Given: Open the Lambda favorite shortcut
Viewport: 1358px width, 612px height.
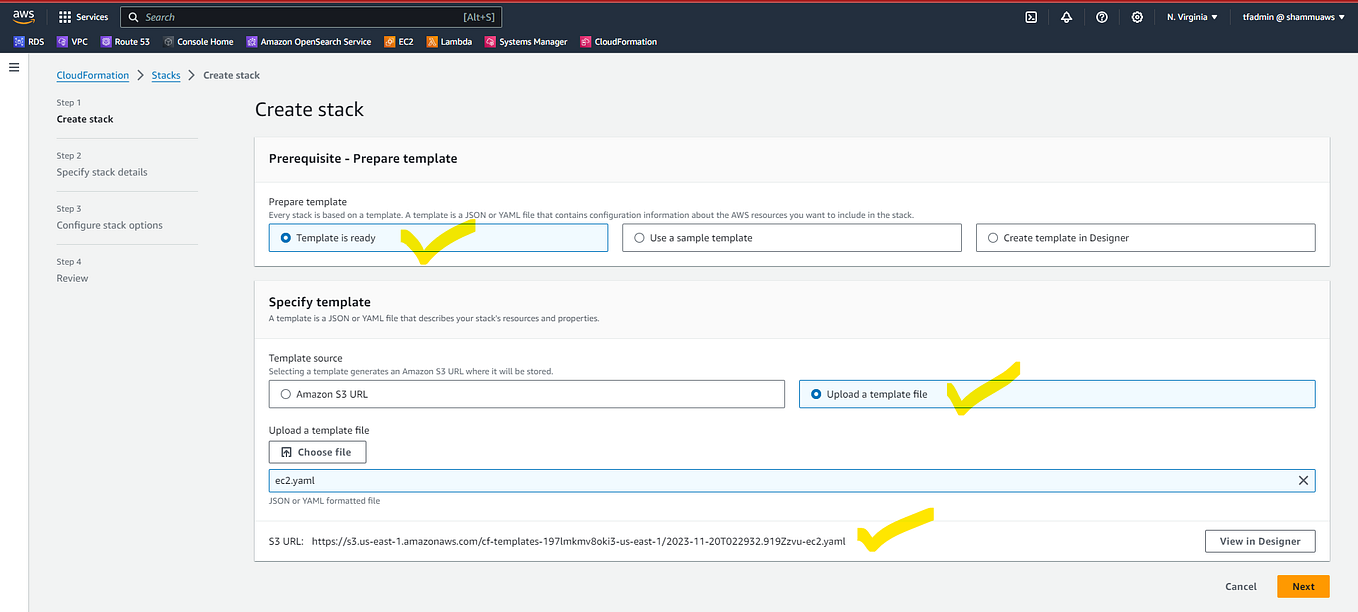Looking at the screenshot, I should [x=449, y=41].
